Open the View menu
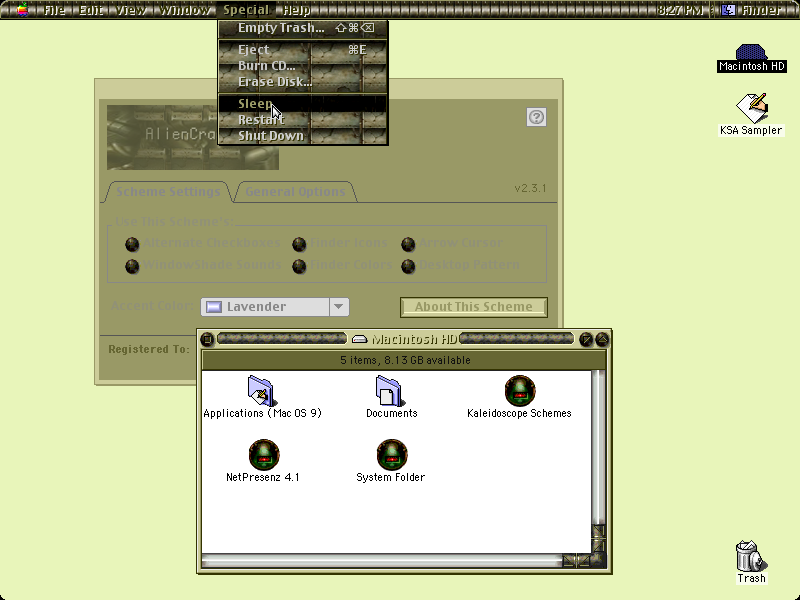 tap(131, 10)
